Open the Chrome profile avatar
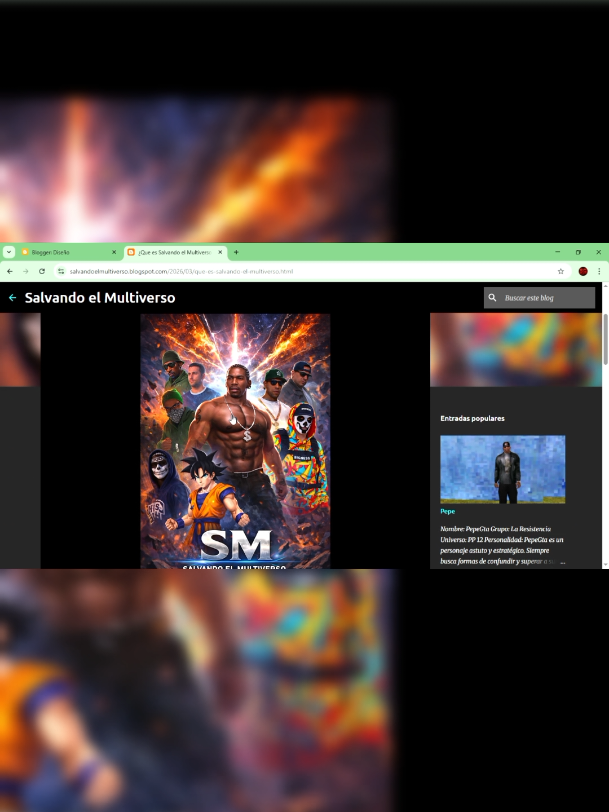The image size is (609, 812). coord(583,271)
